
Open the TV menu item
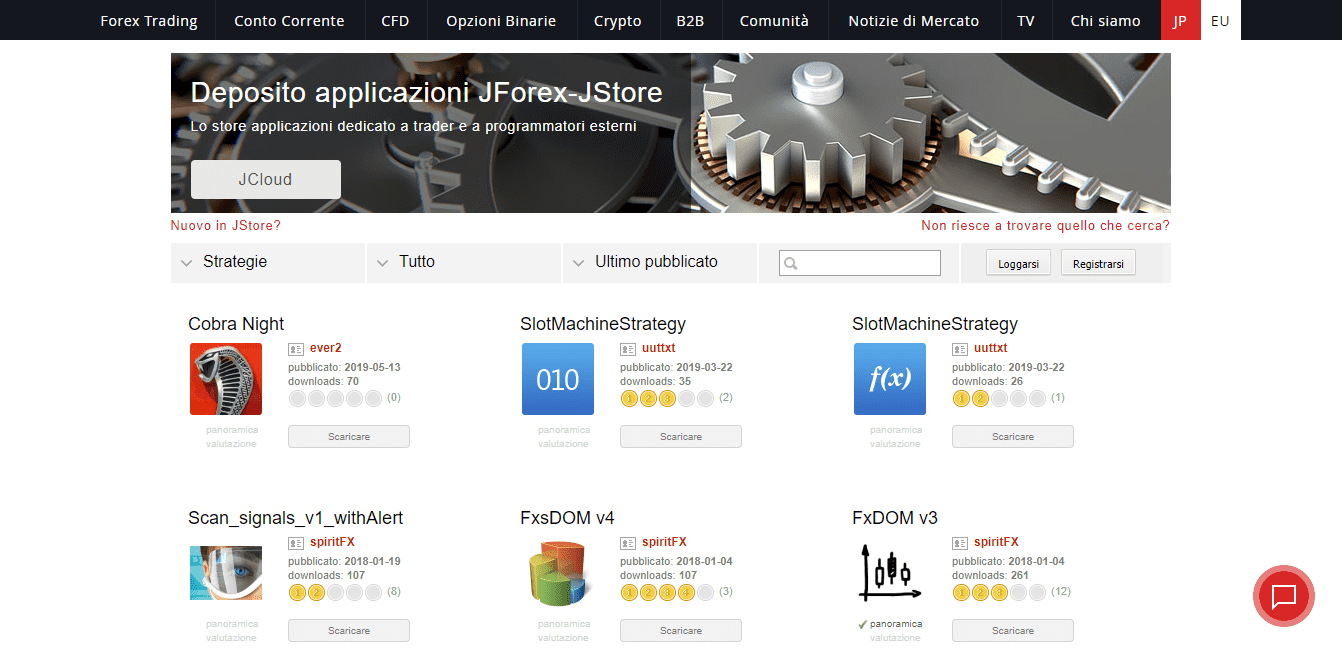pyautogui.click(x=1025, y=20)
